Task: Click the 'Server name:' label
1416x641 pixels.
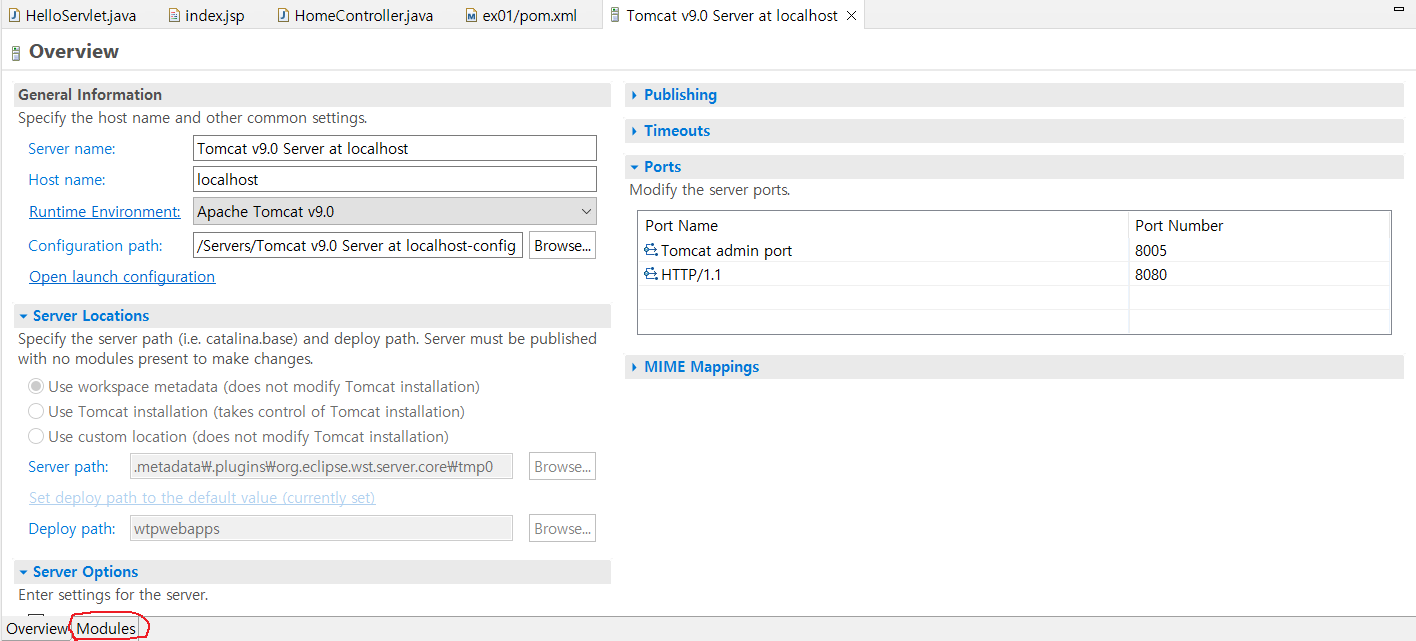Action: point(72,149)
